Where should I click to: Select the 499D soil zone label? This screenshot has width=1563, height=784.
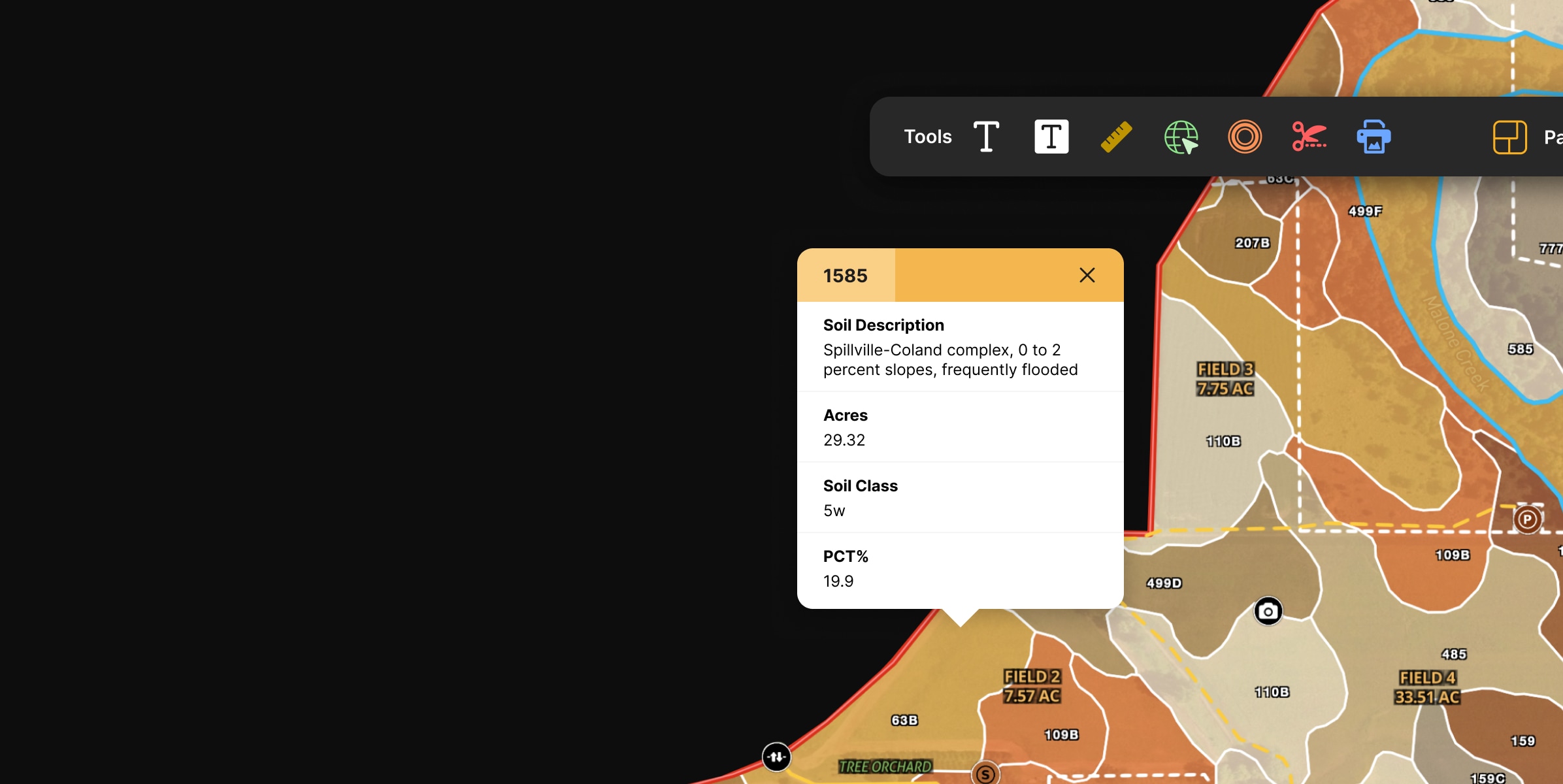coord(1164,583)
